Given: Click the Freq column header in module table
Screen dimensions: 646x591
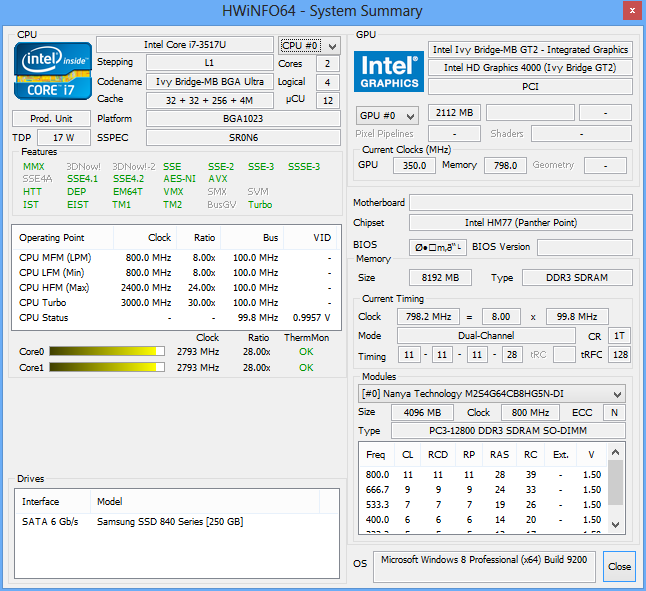Looking at the screenshot, I should 376,455.
